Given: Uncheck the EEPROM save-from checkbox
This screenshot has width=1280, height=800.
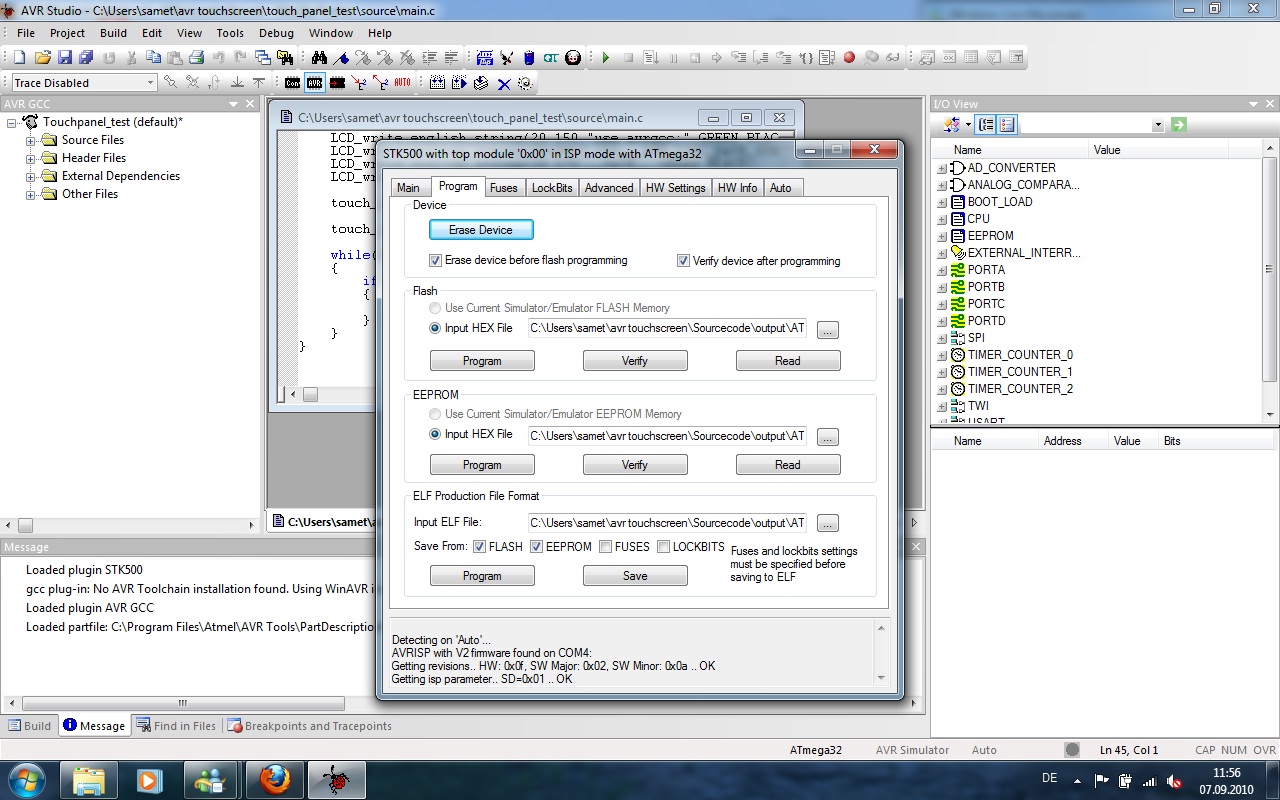Looking at the screenshot, I should (x=537, y=547).
